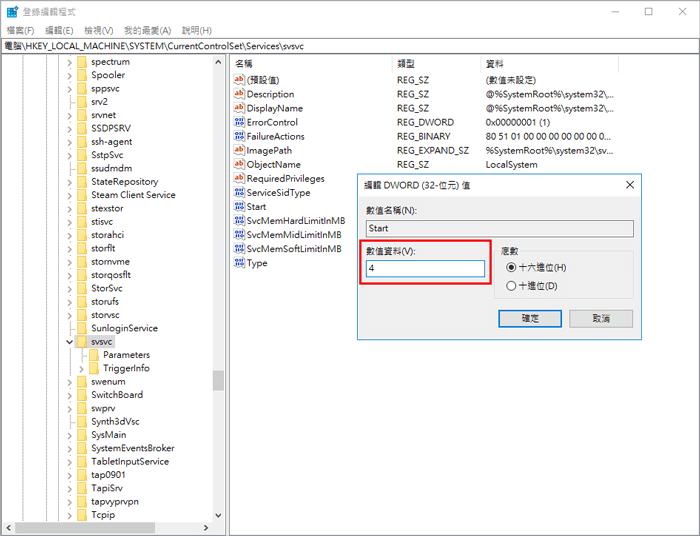The image size is (700, 536).
Task: Click the Spooler folder icon
Action: [x=82, y=75]
